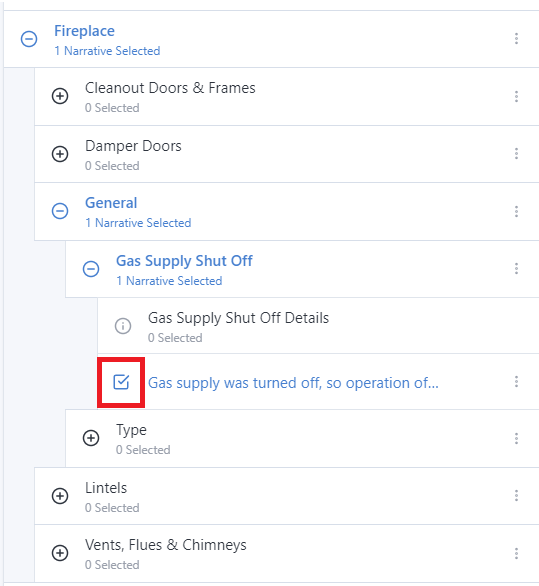
Task: Open Type row three-dot menu
Action: 516,438
